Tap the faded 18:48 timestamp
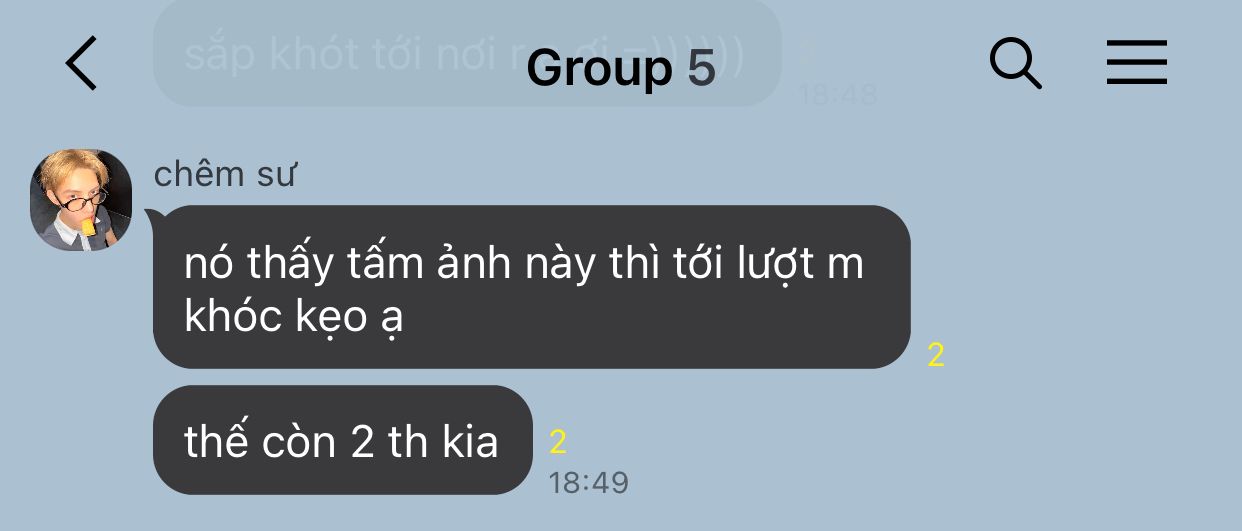1242x531 pixels. coord(838,95)
